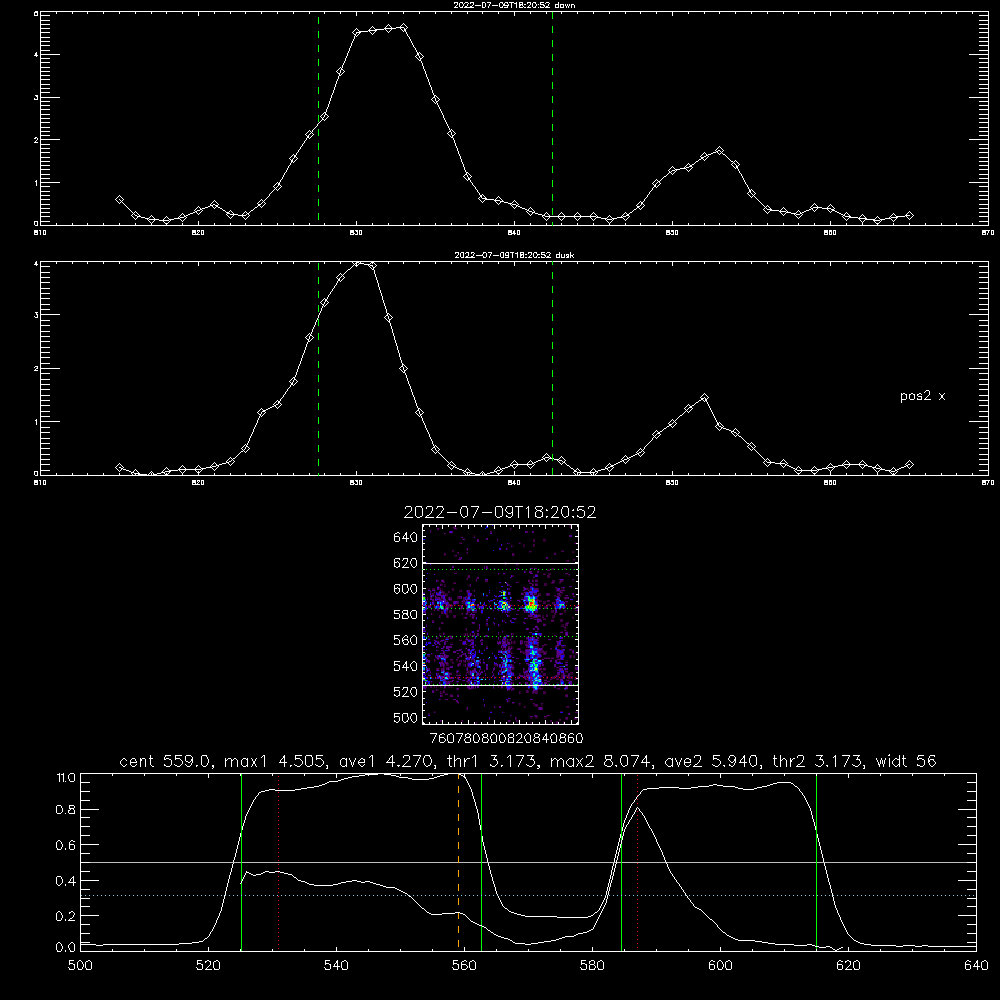
Task: Click the secondary peak point in dusk curve
Action: pyautogui.click(x=704, y=397)
